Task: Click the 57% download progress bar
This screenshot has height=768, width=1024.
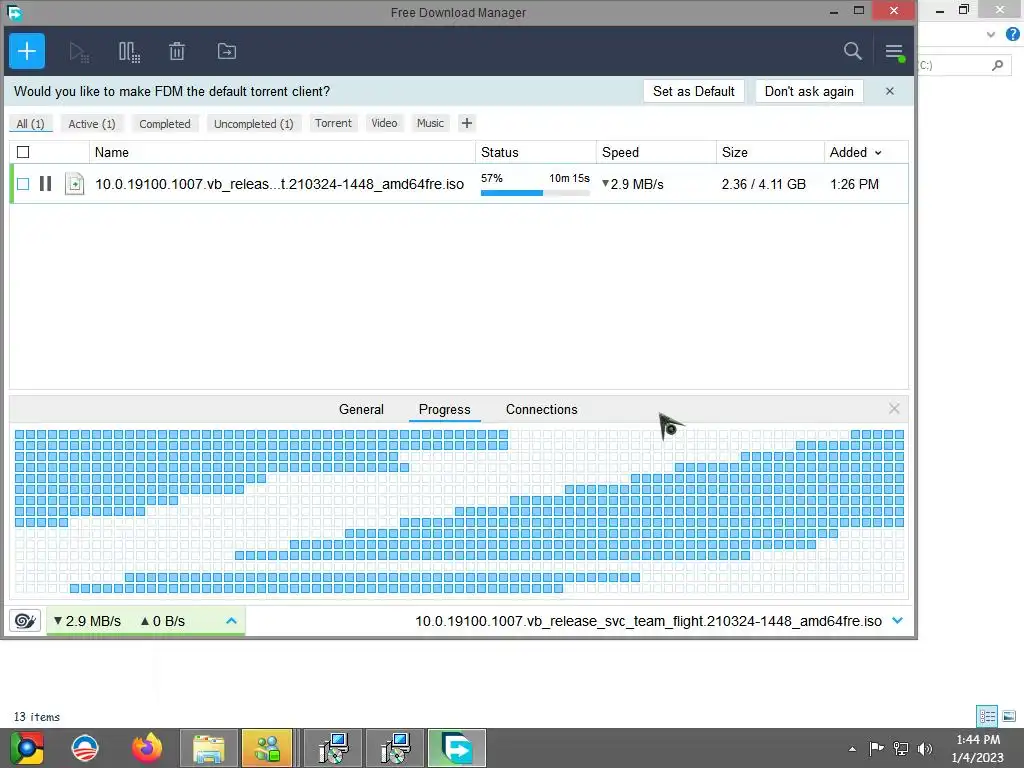Action: point(535,193)
